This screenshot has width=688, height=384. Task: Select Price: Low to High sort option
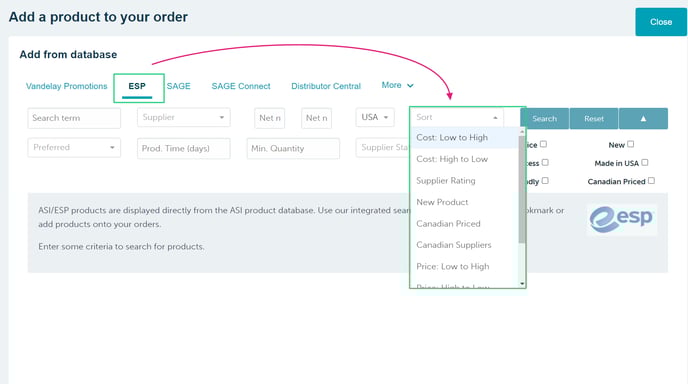click(464, 266)
